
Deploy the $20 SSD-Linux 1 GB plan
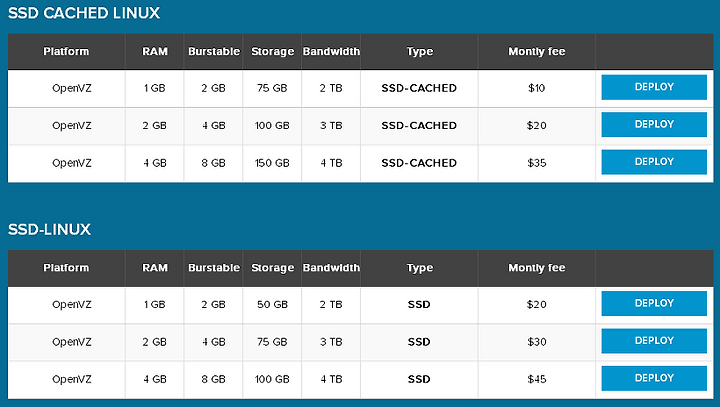pyautogui.click(x=654, y=304)
